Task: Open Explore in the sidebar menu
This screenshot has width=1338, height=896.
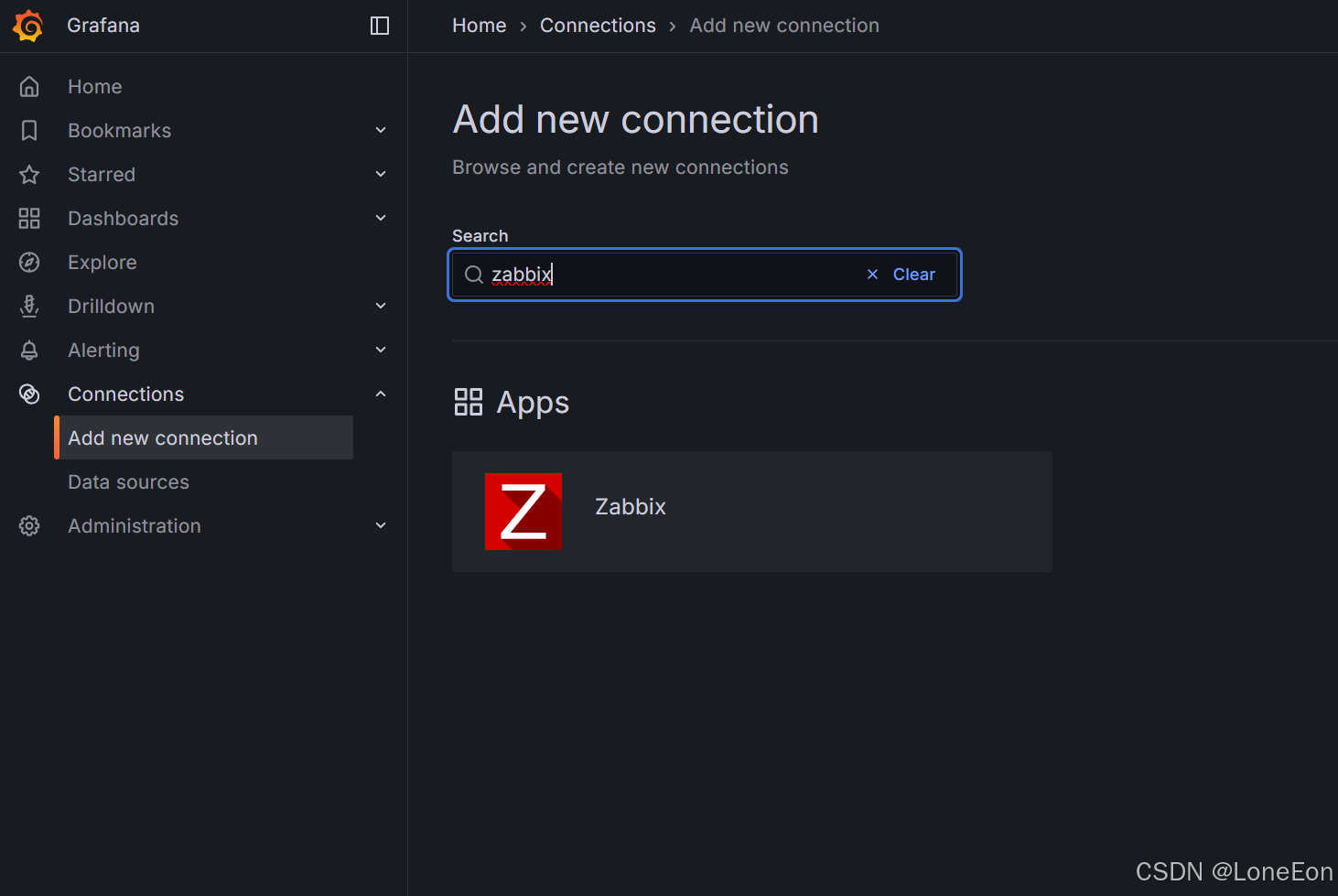Action: [x=103, y=263]
